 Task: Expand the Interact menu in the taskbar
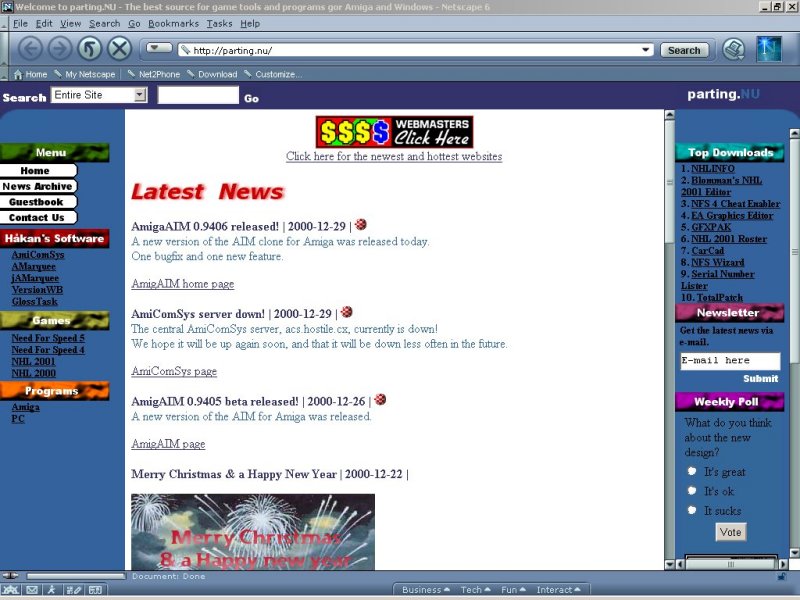point(558,590)
